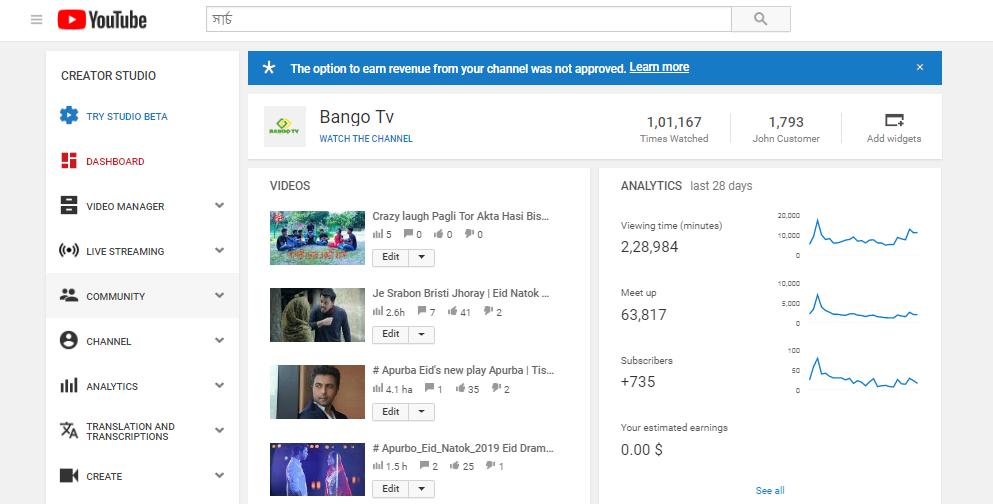Viewport: 993px width, 504px height.
Task: Click likes icon showing 41
Action: [452, 311]
